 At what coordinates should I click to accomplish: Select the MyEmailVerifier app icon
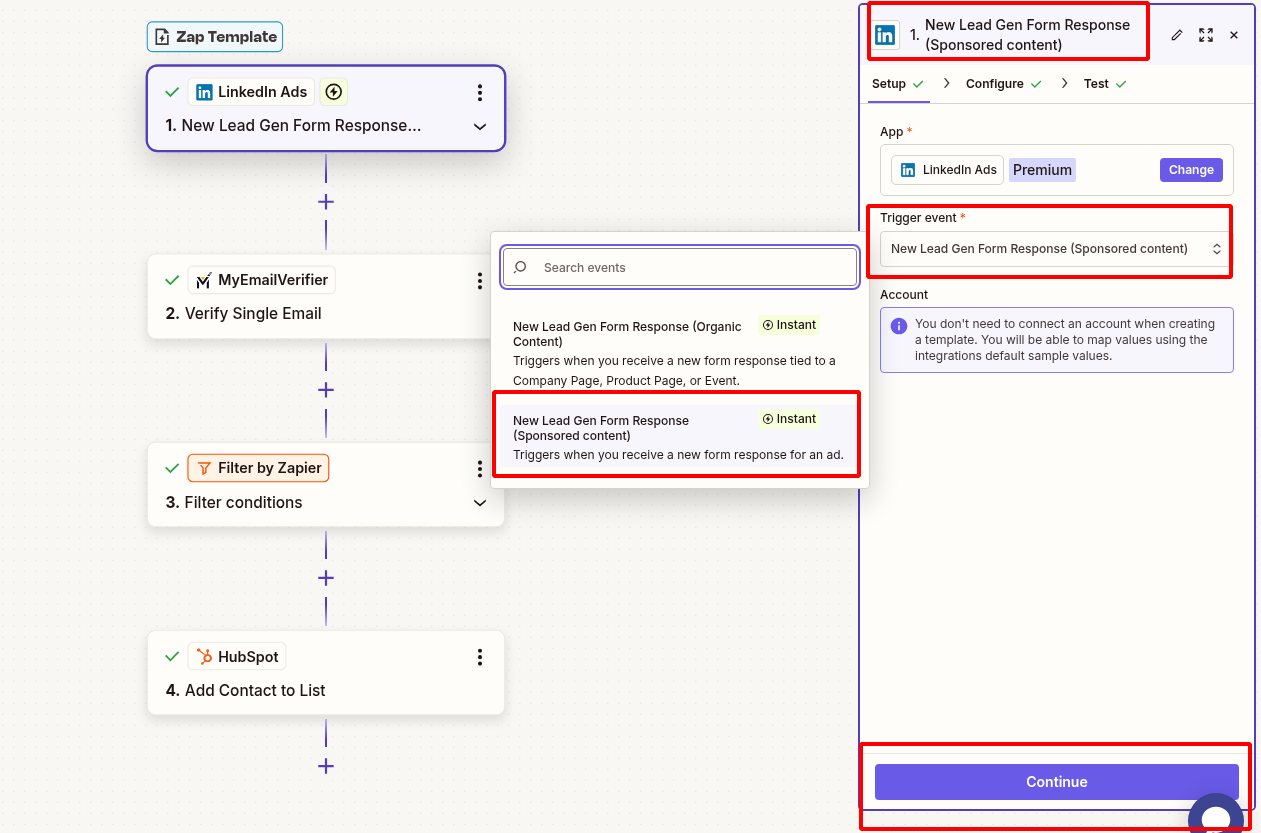pyautogui.click(x=204, y=279)
